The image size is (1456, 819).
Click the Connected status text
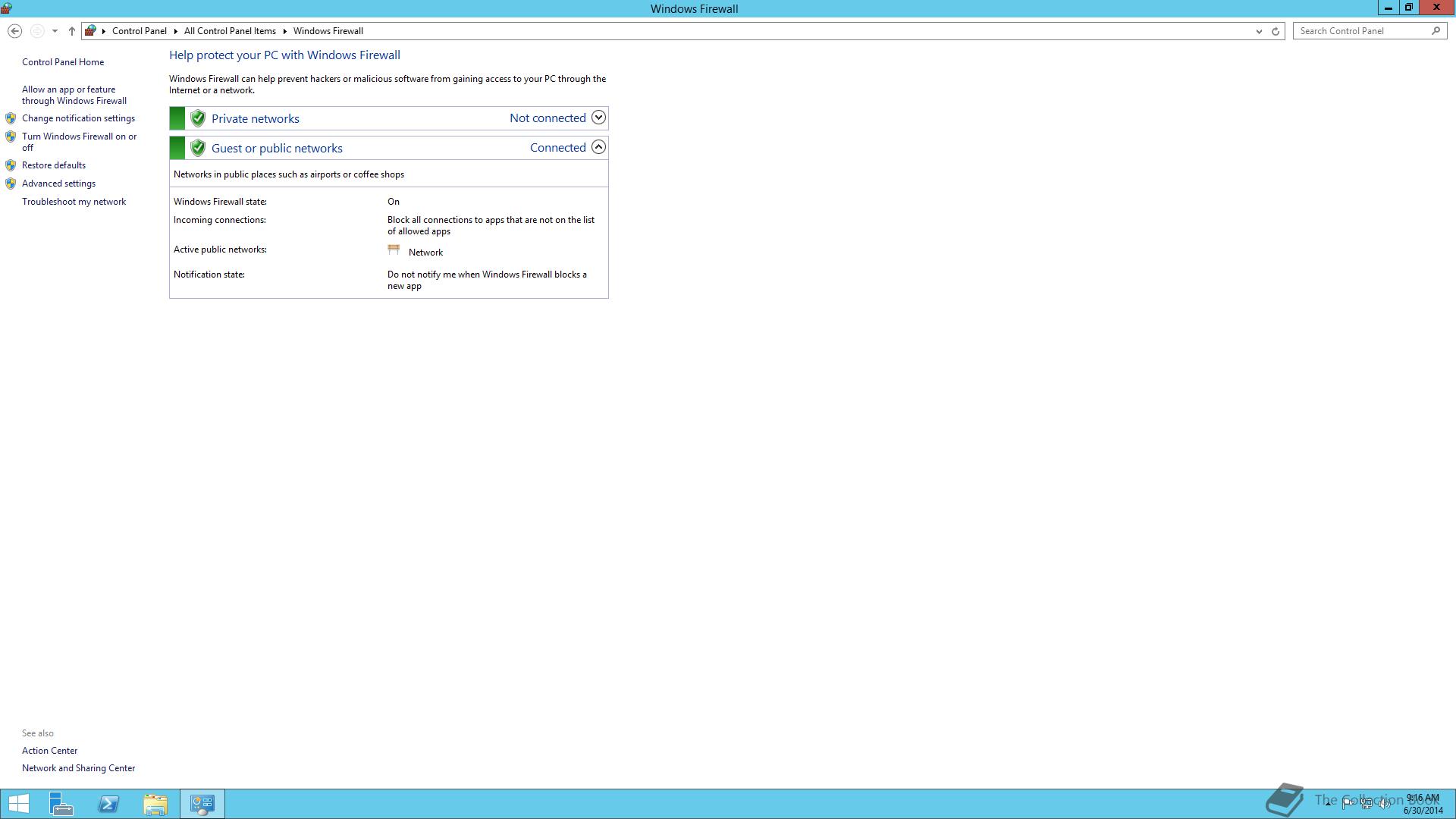coord(557,147)
